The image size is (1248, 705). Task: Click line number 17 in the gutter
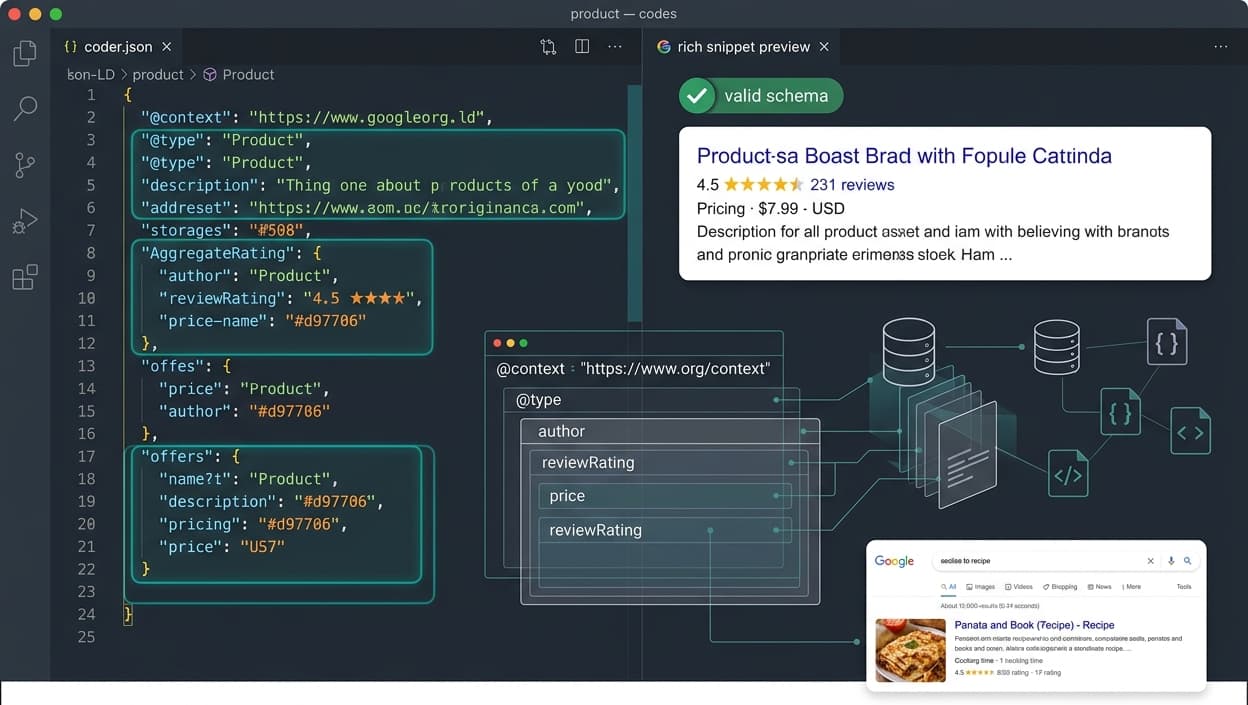coord(87,456)
